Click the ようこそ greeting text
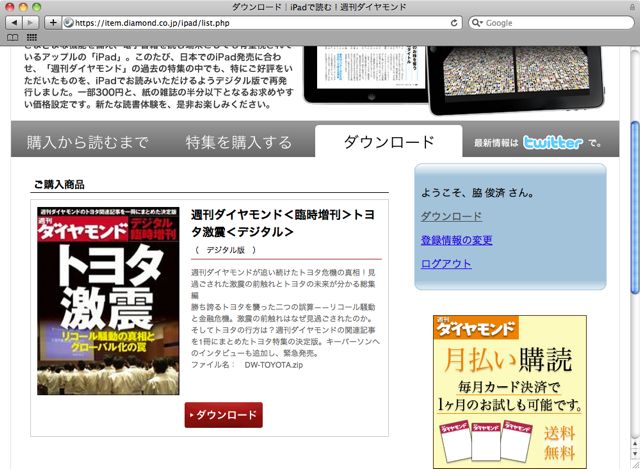This screenshot has width=640, height=469. tap(477, 193)
